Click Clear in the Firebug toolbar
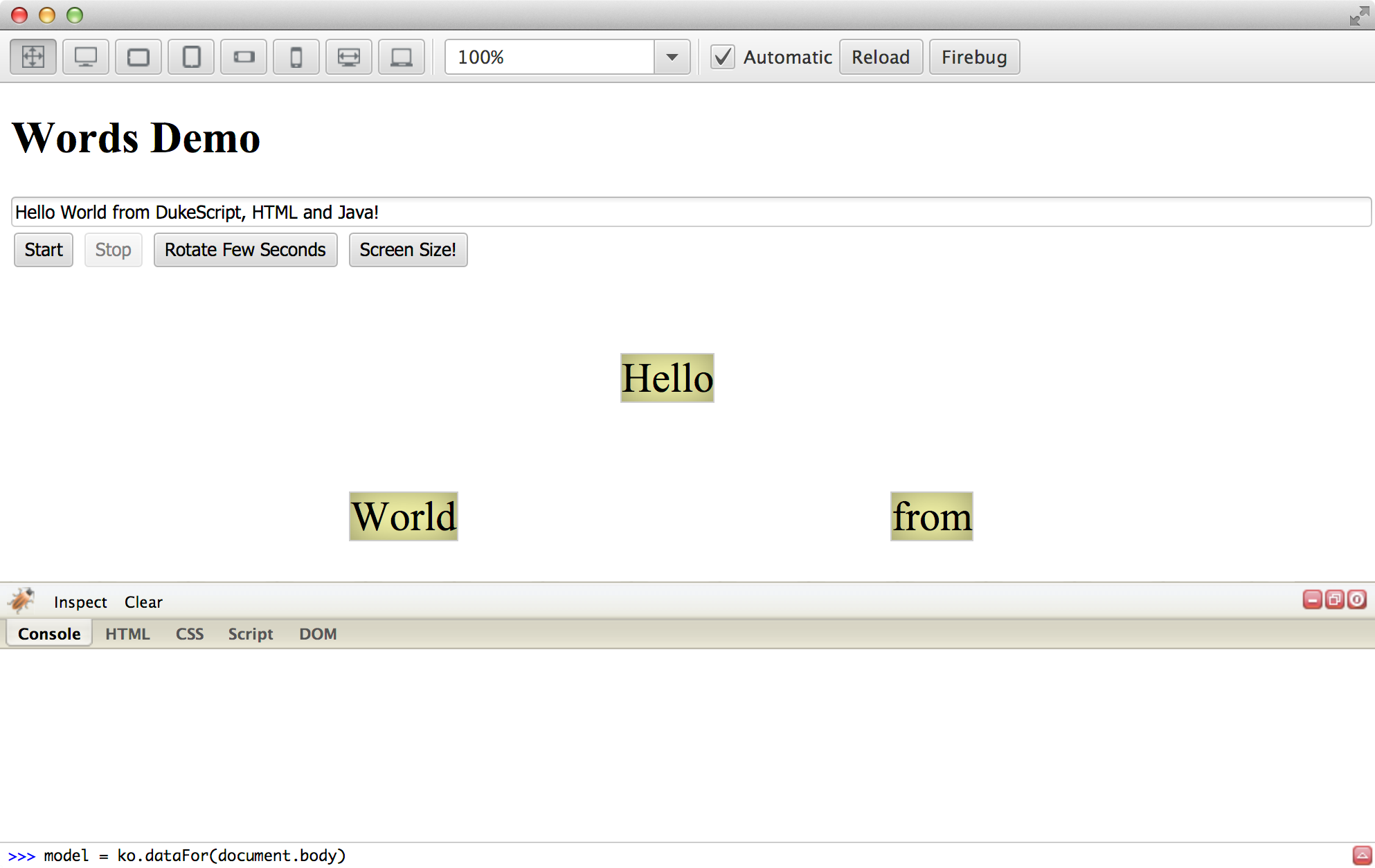This screenshot has width=1375, height=868. click(143, 602)
